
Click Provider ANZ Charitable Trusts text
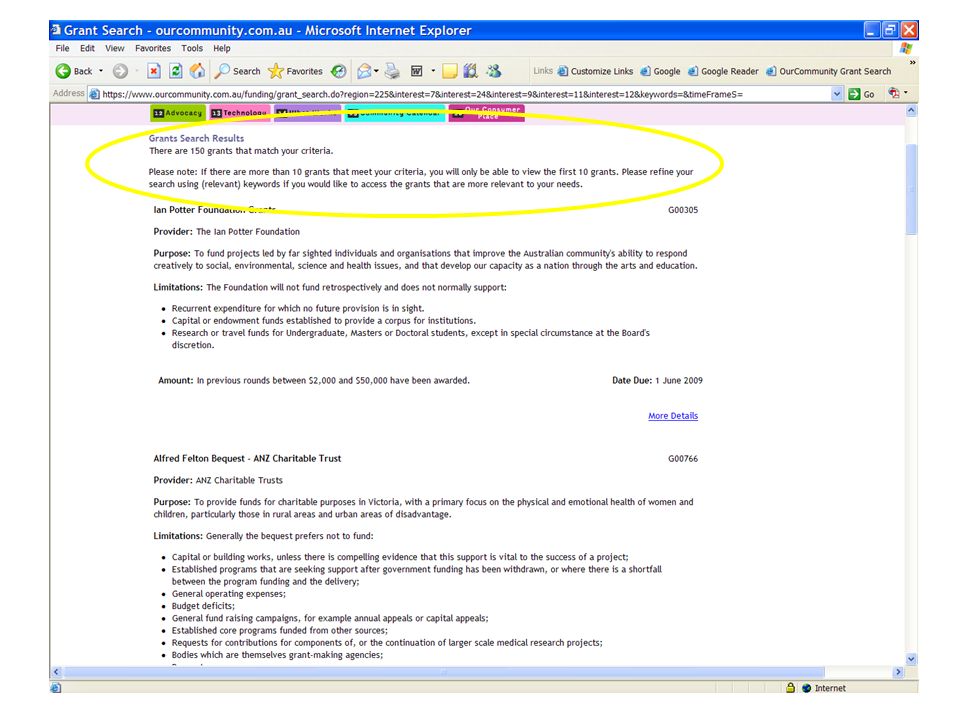(218, 481)
